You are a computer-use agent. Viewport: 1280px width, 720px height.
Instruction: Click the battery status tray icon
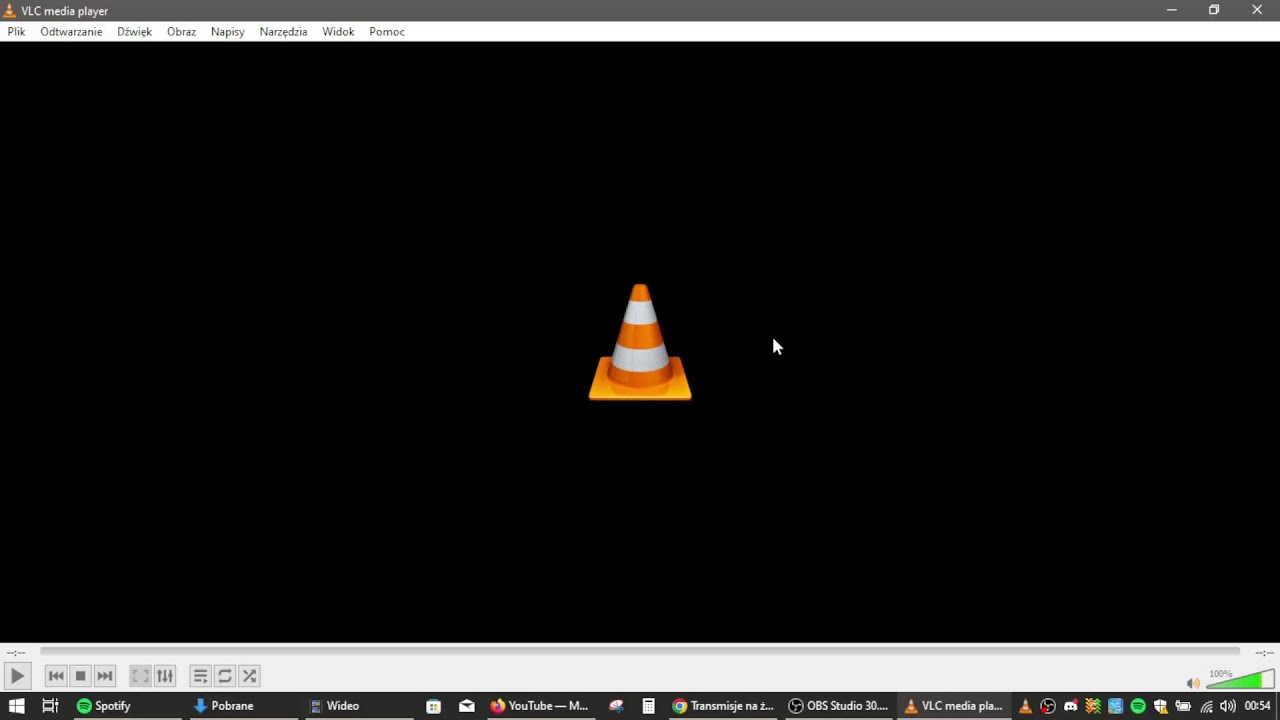[1183, 706]
